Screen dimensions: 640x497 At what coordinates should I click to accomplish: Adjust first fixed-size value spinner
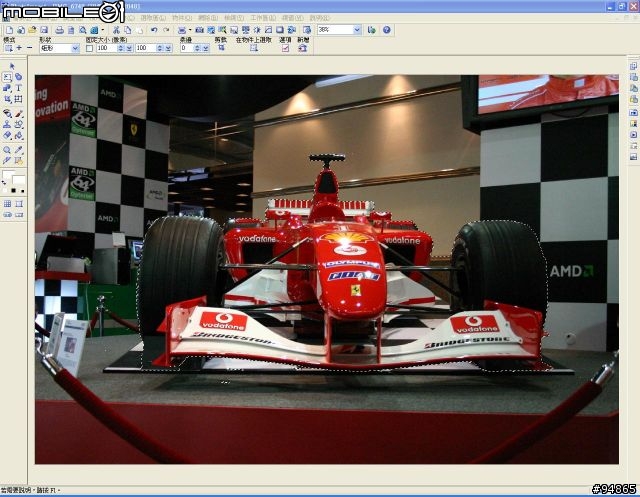click(x=121, y=48)
